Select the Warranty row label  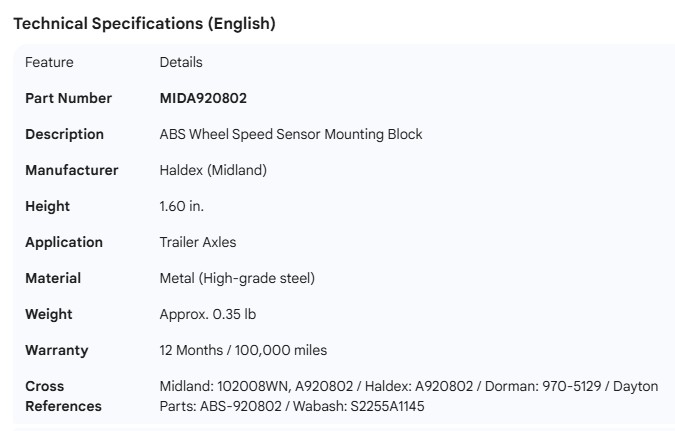(56, 350)
